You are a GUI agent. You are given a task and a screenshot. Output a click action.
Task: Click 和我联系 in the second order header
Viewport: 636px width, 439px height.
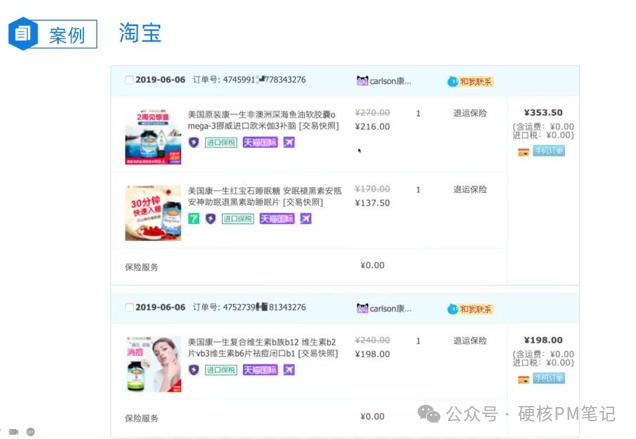click(476, 309)
